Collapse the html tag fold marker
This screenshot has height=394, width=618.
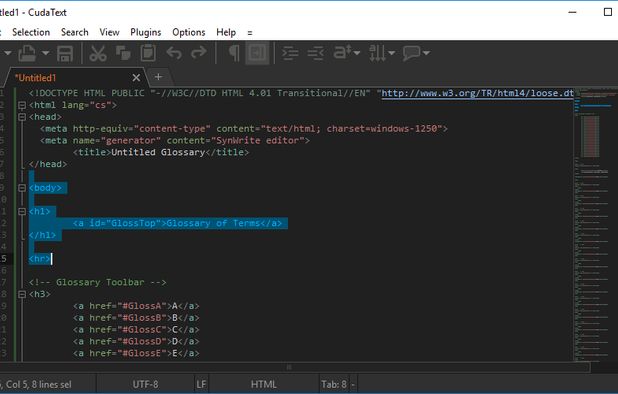(22, 106)
